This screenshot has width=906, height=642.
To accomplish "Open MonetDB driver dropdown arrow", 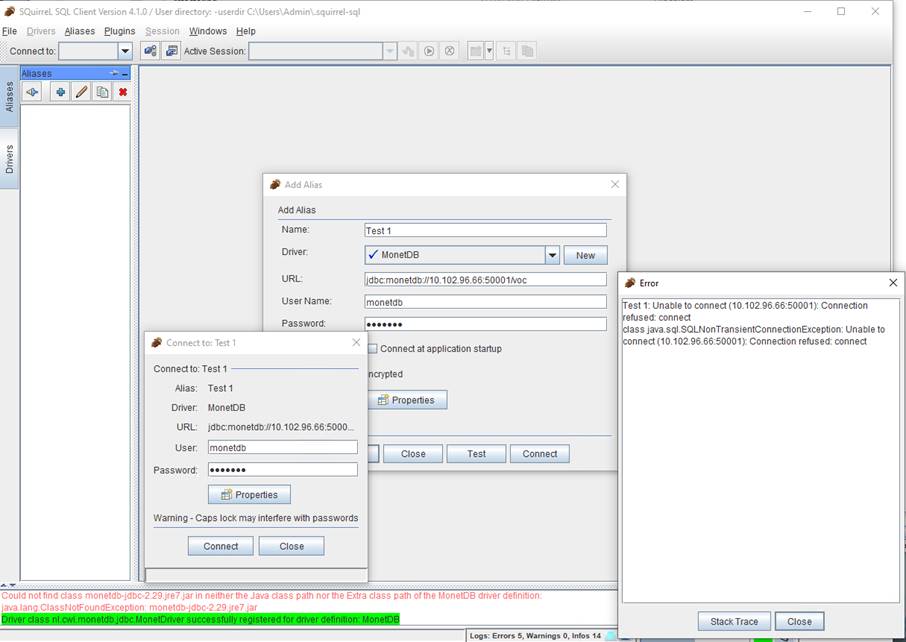I will tap(552, 255).
